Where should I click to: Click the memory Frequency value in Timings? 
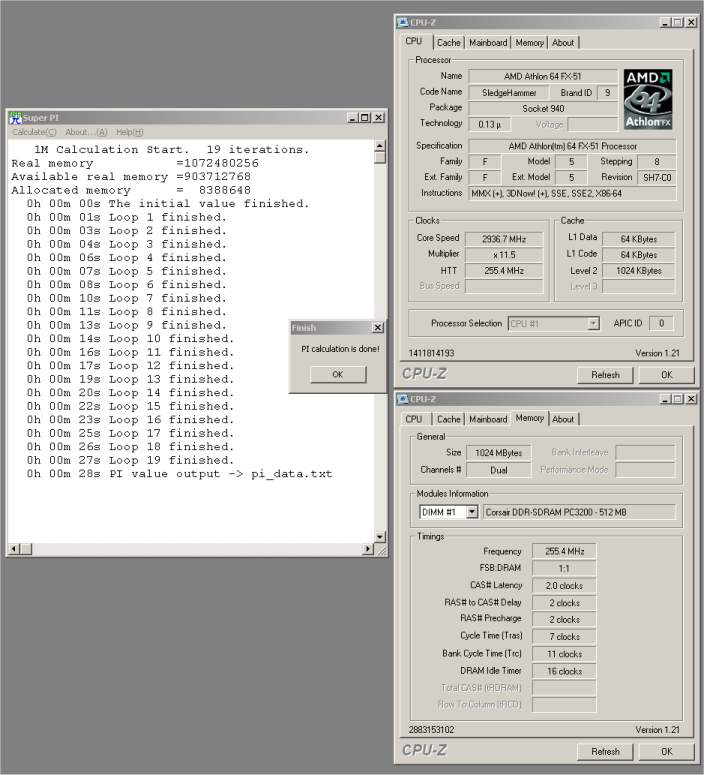(x=564, y=551)
